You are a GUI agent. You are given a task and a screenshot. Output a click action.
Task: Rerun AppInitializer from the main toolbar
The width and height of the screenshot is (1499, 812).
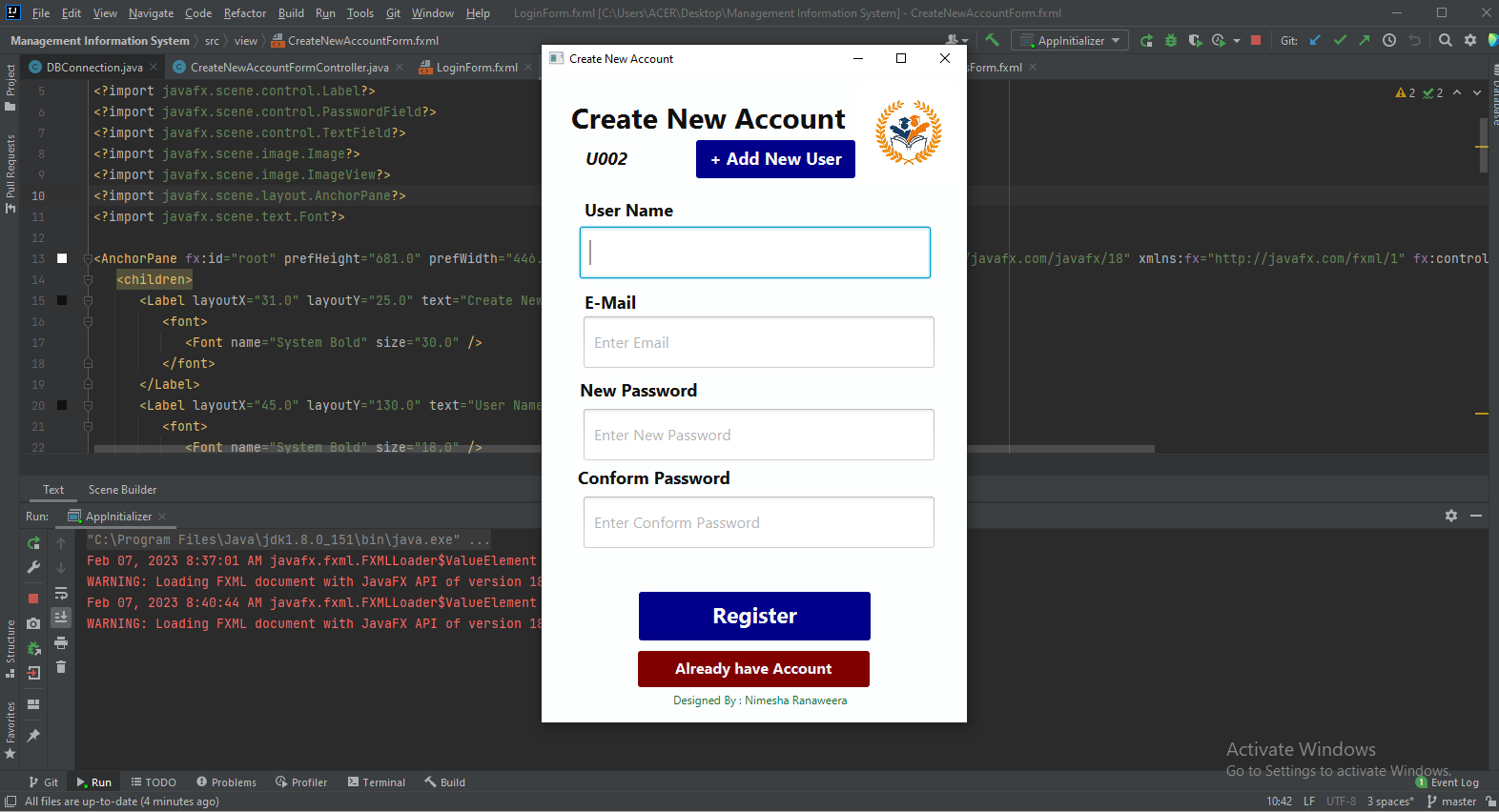pos(1146,40)
